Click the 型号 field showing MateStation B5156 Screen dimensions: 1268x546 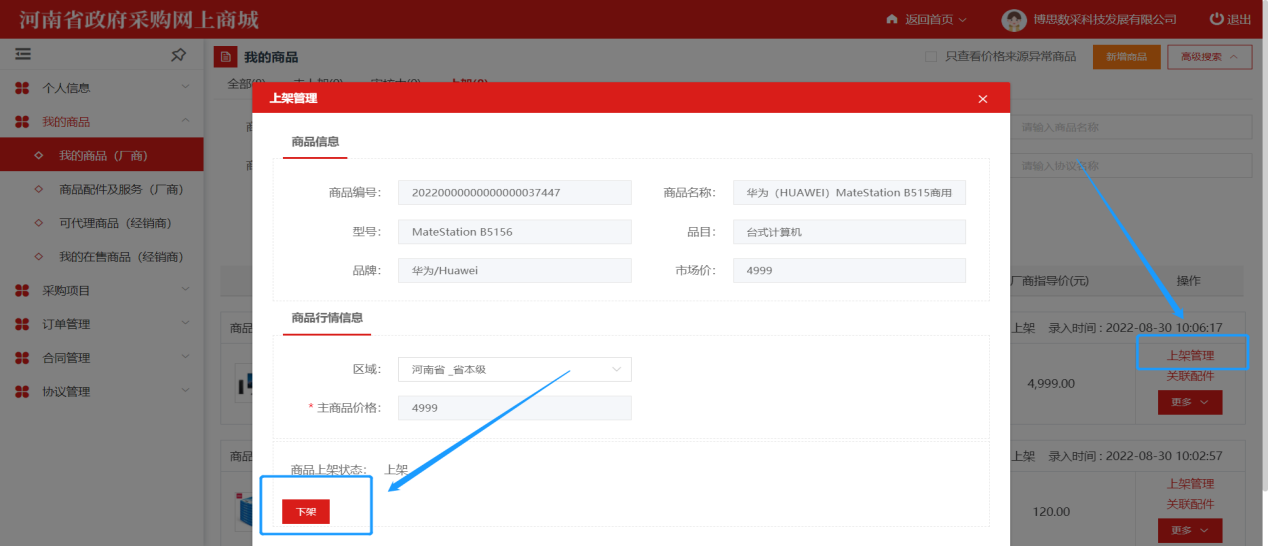[515, 232]
